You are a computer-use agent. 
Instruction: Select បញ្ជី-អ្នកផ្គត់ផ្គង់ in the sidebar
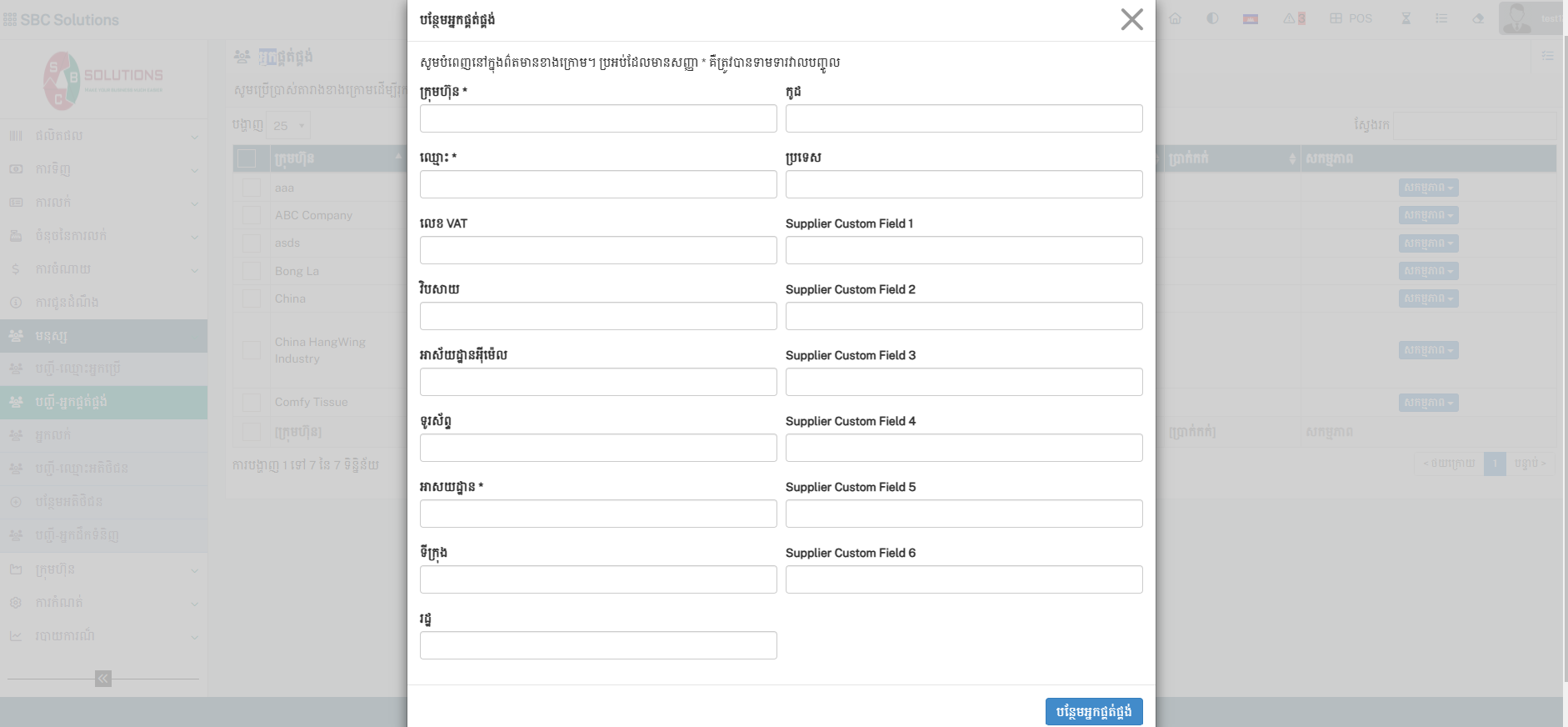click(x=104, y=402)
